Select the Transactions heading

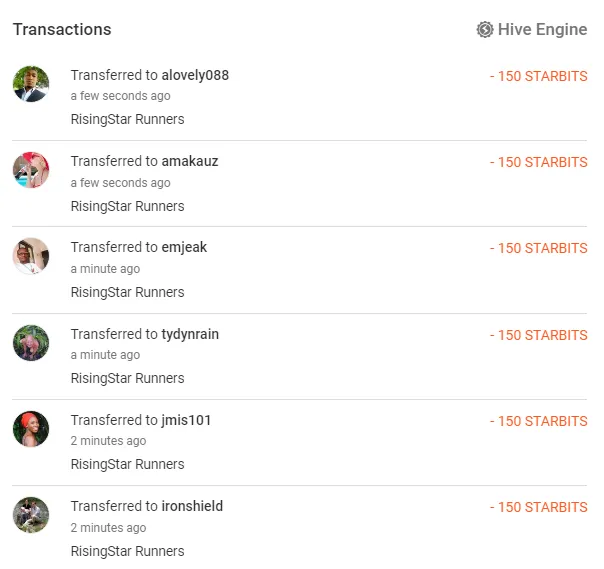tap(62, 30)
